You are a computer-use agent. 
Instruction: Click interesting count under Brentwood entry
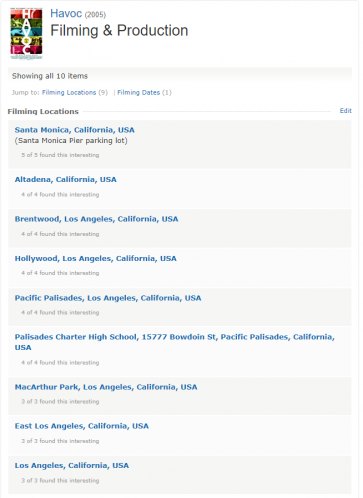point(60,234)
